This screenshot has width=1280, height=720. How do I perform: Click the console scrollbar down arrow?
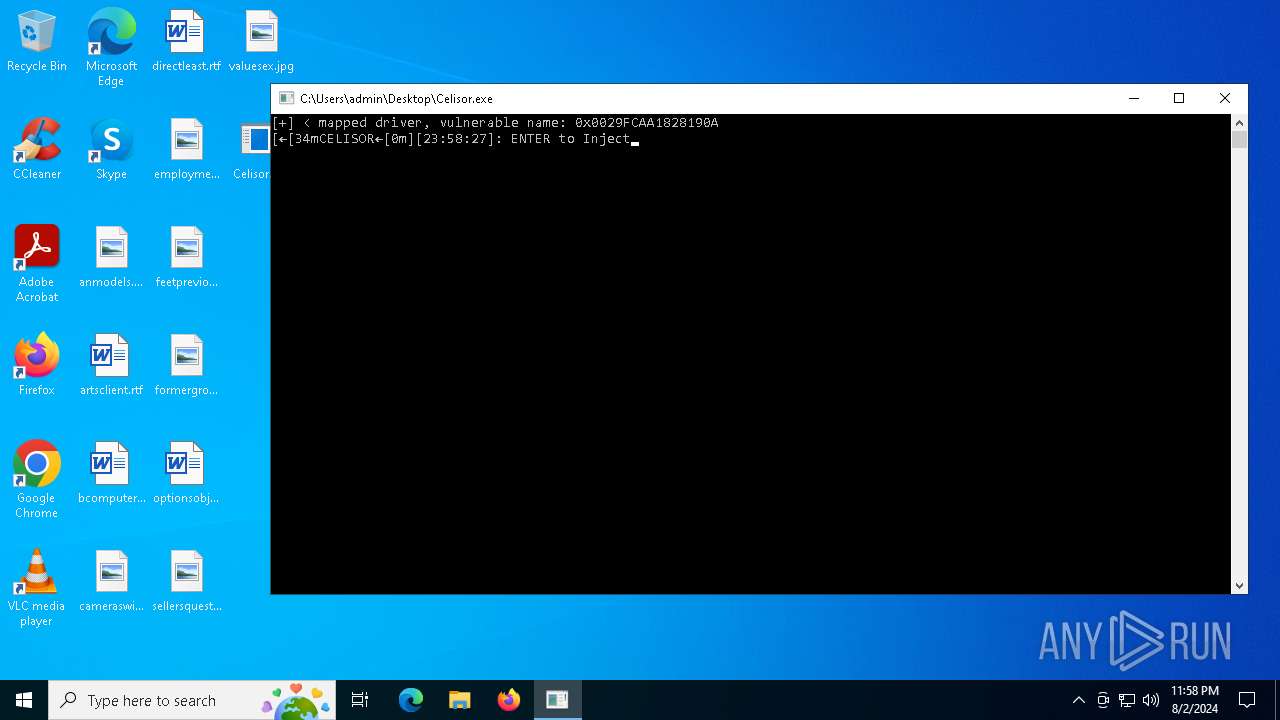click(1239, 586)
